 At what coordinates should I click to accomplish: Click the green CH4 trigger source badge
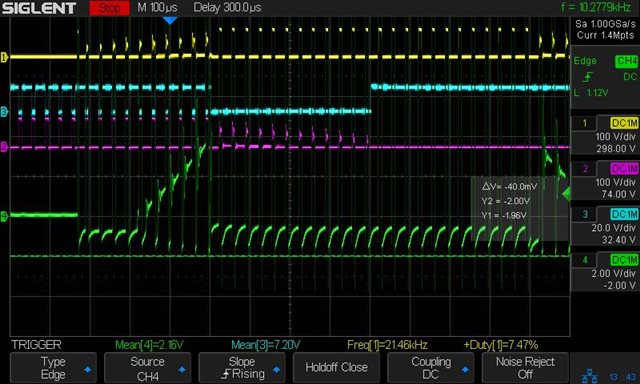[626, 61]
